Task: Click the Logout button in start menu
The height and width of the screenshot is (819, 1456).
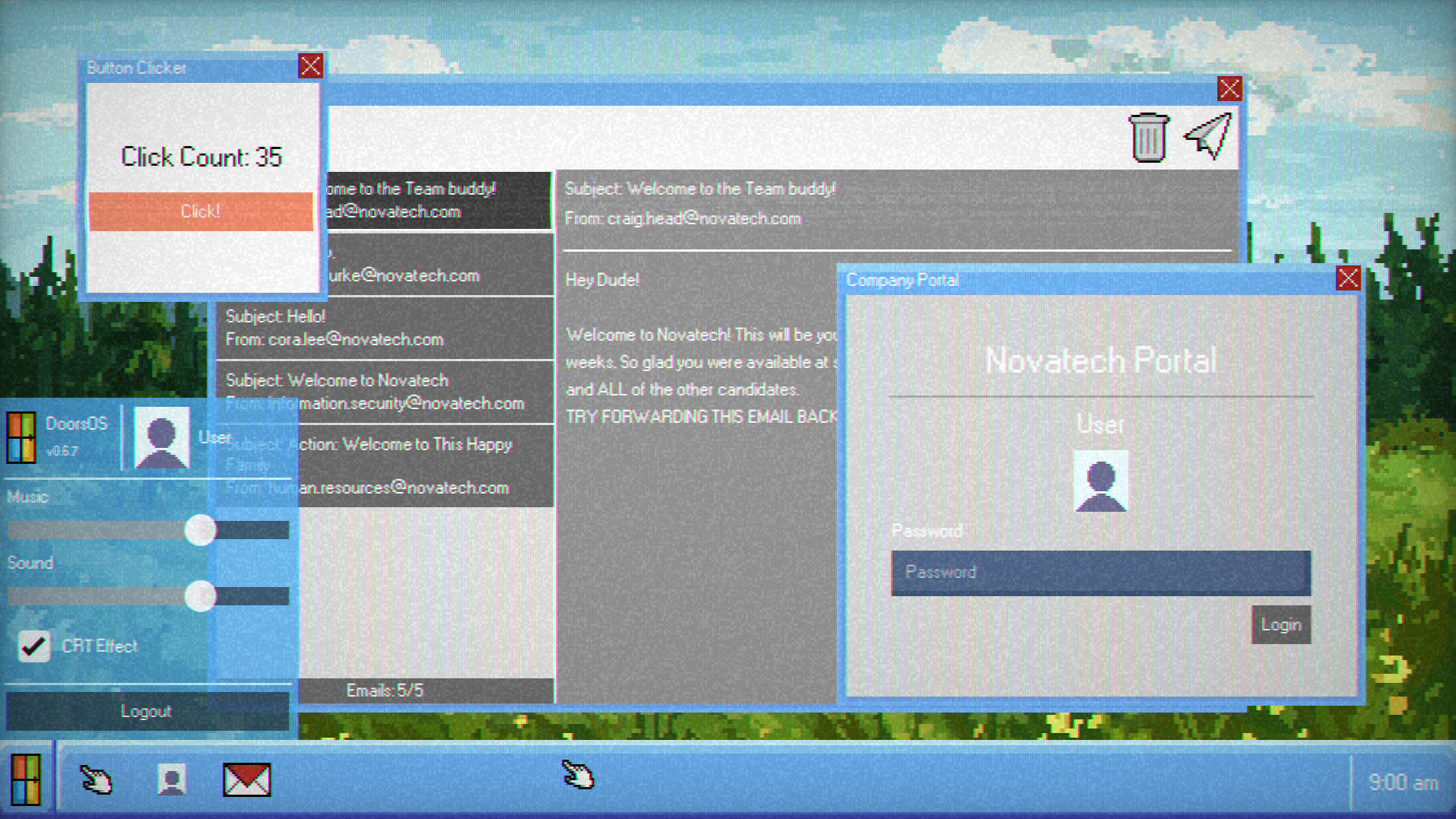Action: 148,711
